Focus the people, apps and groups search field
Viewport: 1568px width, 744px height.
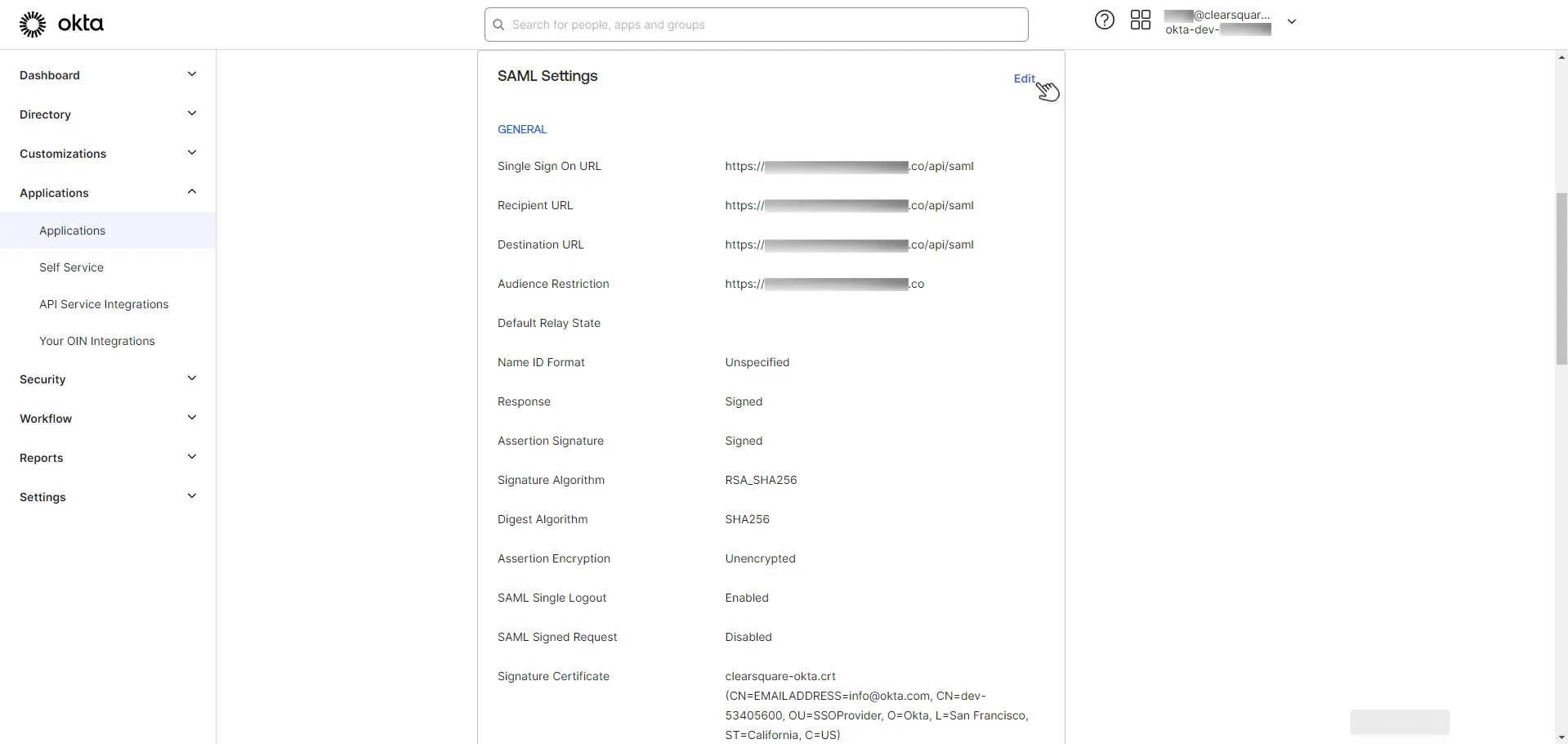point(756,25)
